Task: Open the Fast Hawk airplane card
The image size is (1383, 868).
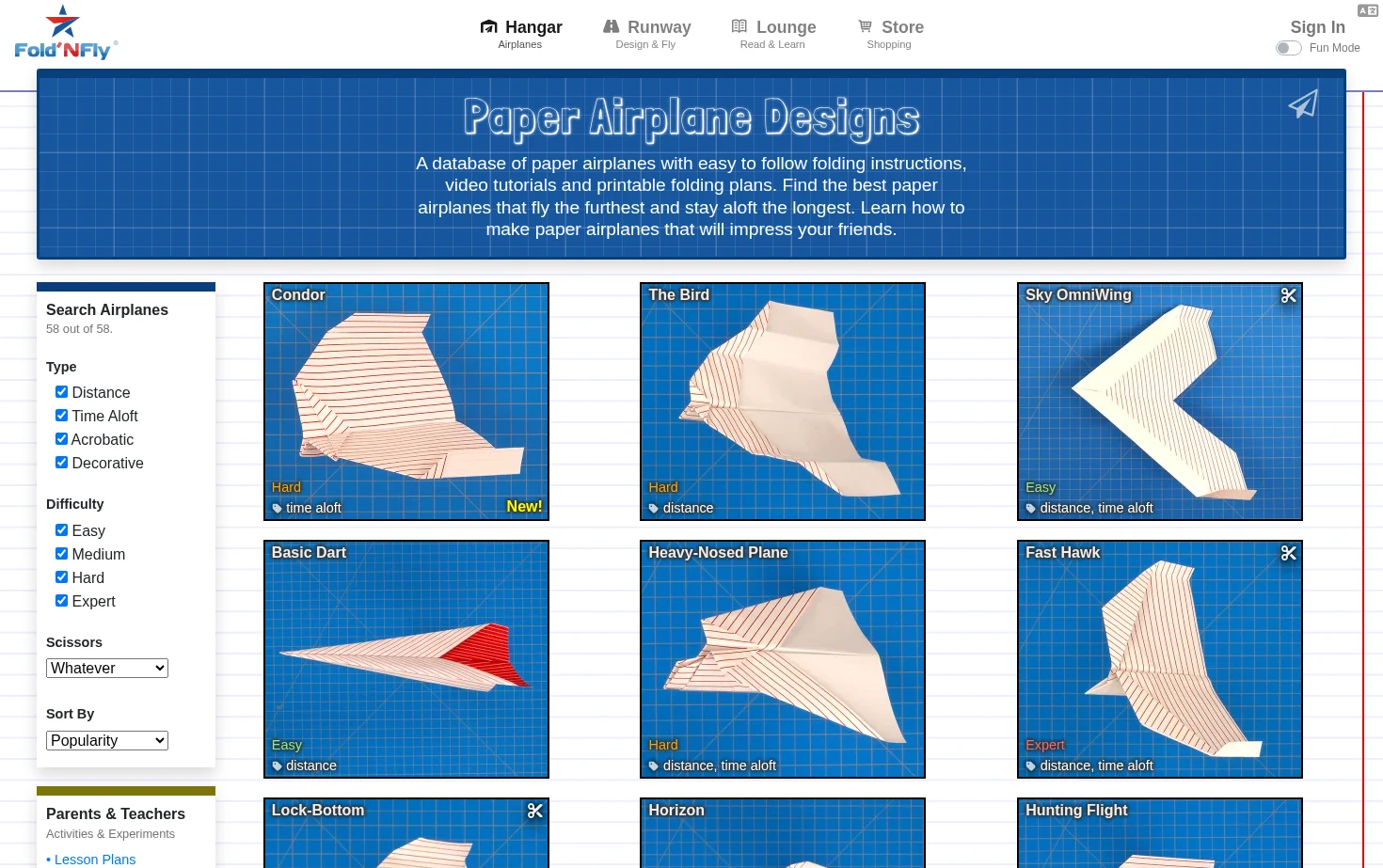Action: point(1160,659)
